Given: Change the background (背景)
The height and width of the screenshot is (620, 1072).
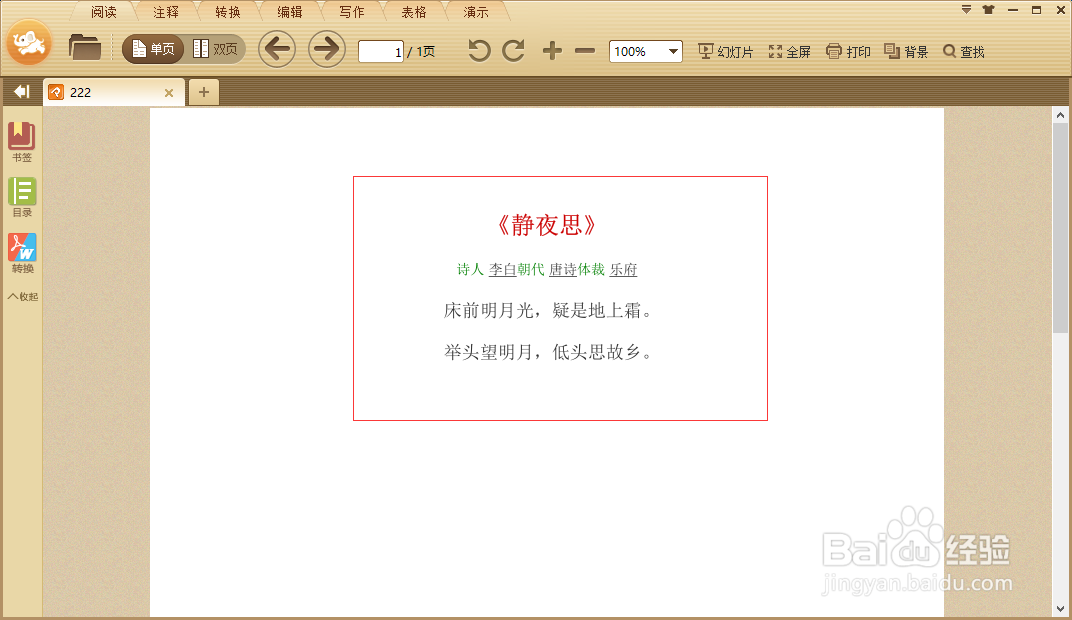Looking at the screenshot, I should pyautogui.click(x=906, y=51).
